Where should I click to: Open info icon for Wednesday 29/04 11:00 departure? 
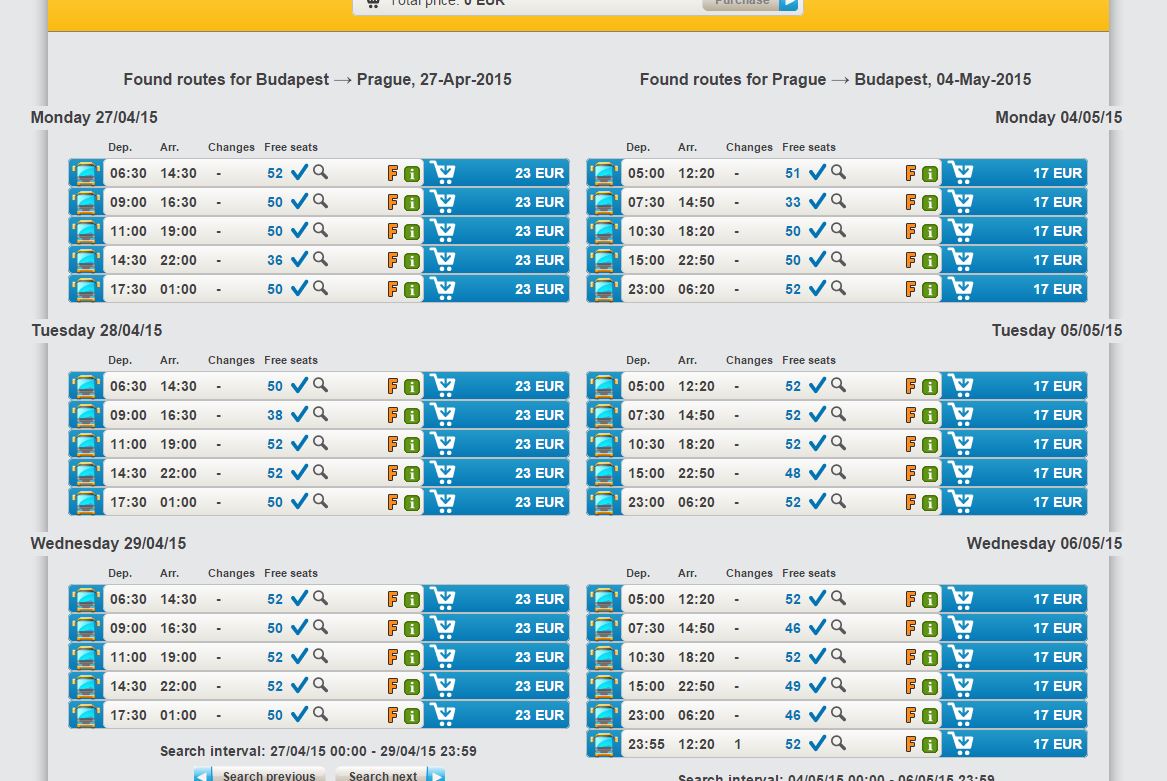[412, 657]
